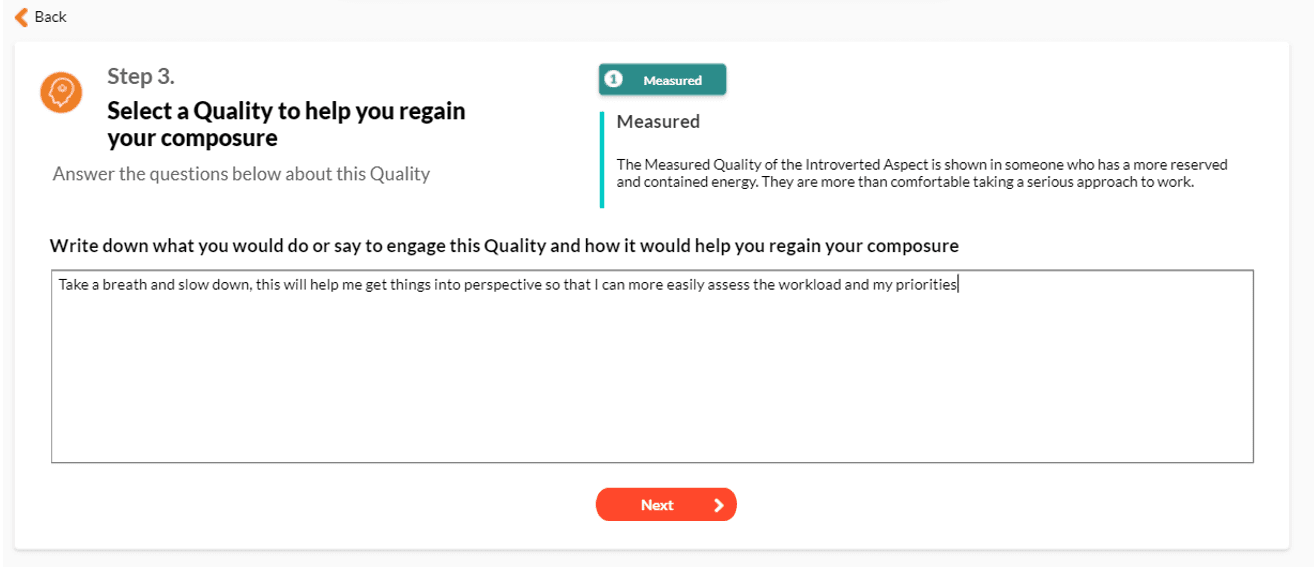
Task: Click the "Write down what you would do" prompt
Action: coord(504,246)
